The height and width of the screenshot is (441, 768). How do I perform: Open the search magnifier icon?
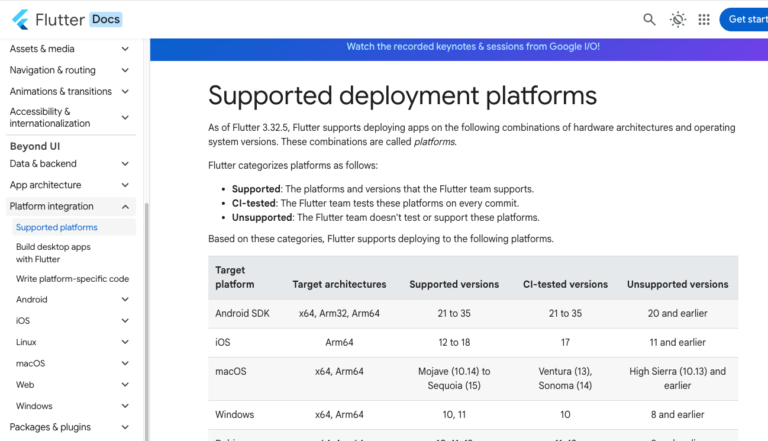point(649,19)
